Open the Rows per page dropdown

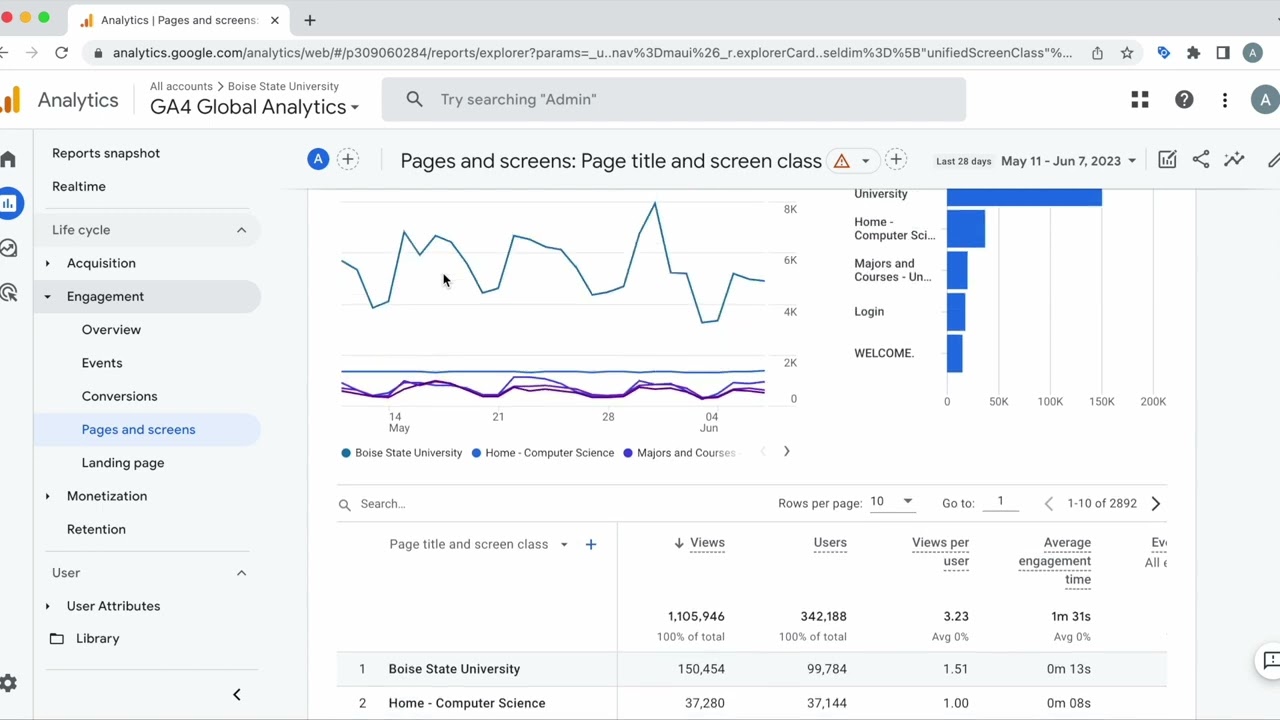point(892,502)
